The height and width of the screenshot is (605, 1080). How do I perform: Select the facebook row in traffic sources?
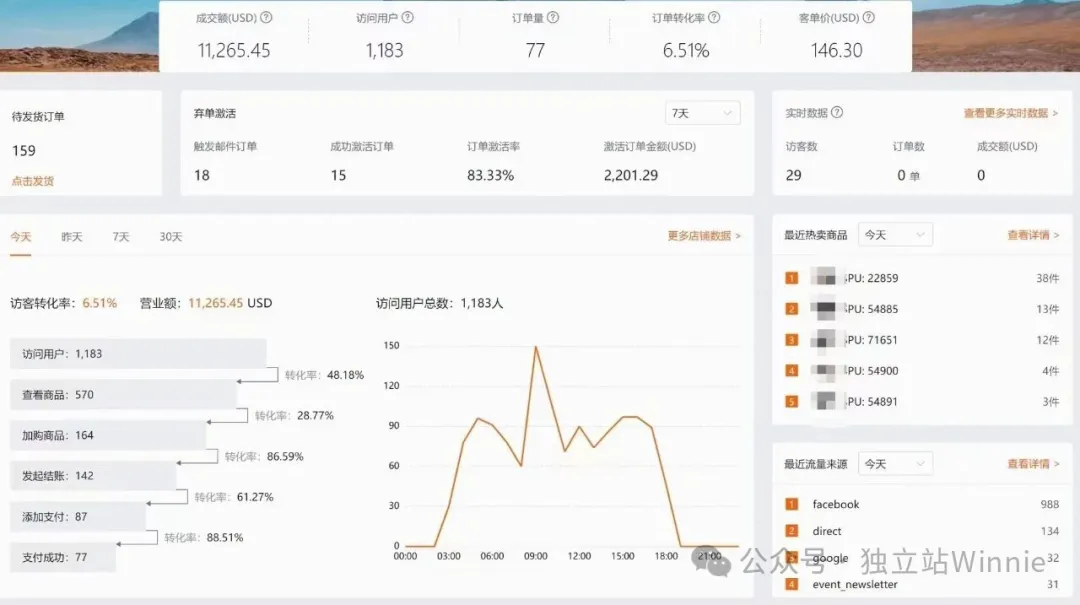click(834, 504)
